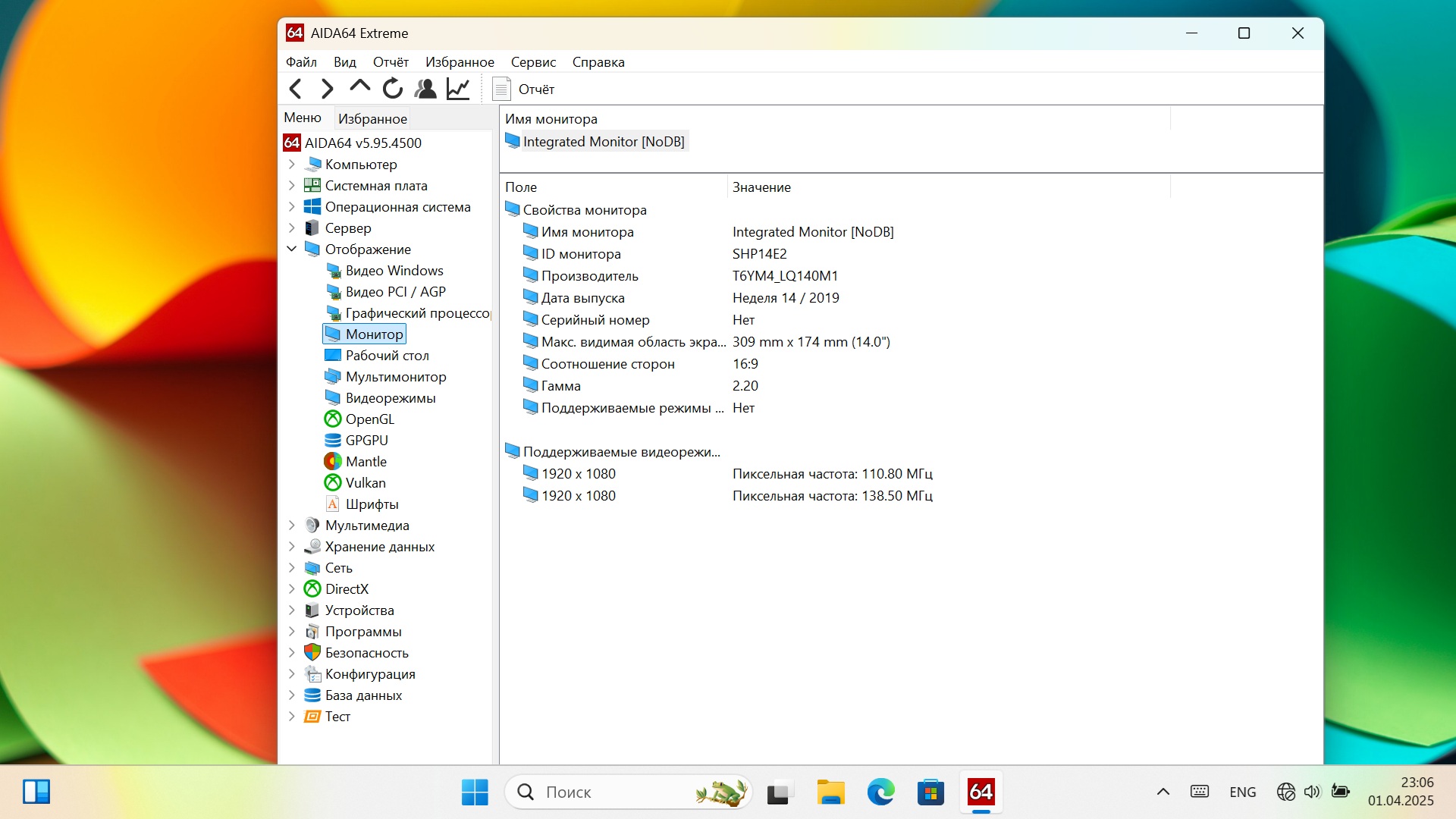The height and width of the screenshot is (819, 1456).
Task: Open the Отчёт menu in menu bar
Action: (x=391, y=62)
